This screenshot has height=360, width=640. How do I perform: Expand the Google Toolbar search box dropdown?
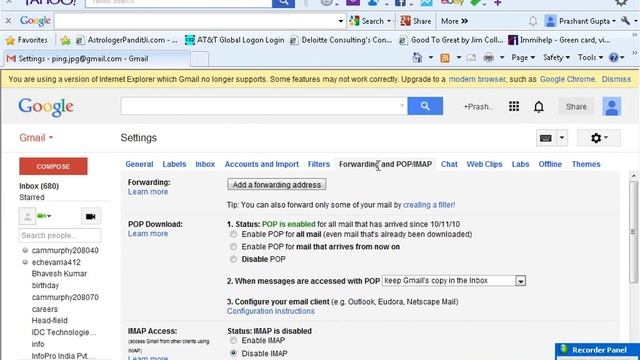click(x=341, y=21)
